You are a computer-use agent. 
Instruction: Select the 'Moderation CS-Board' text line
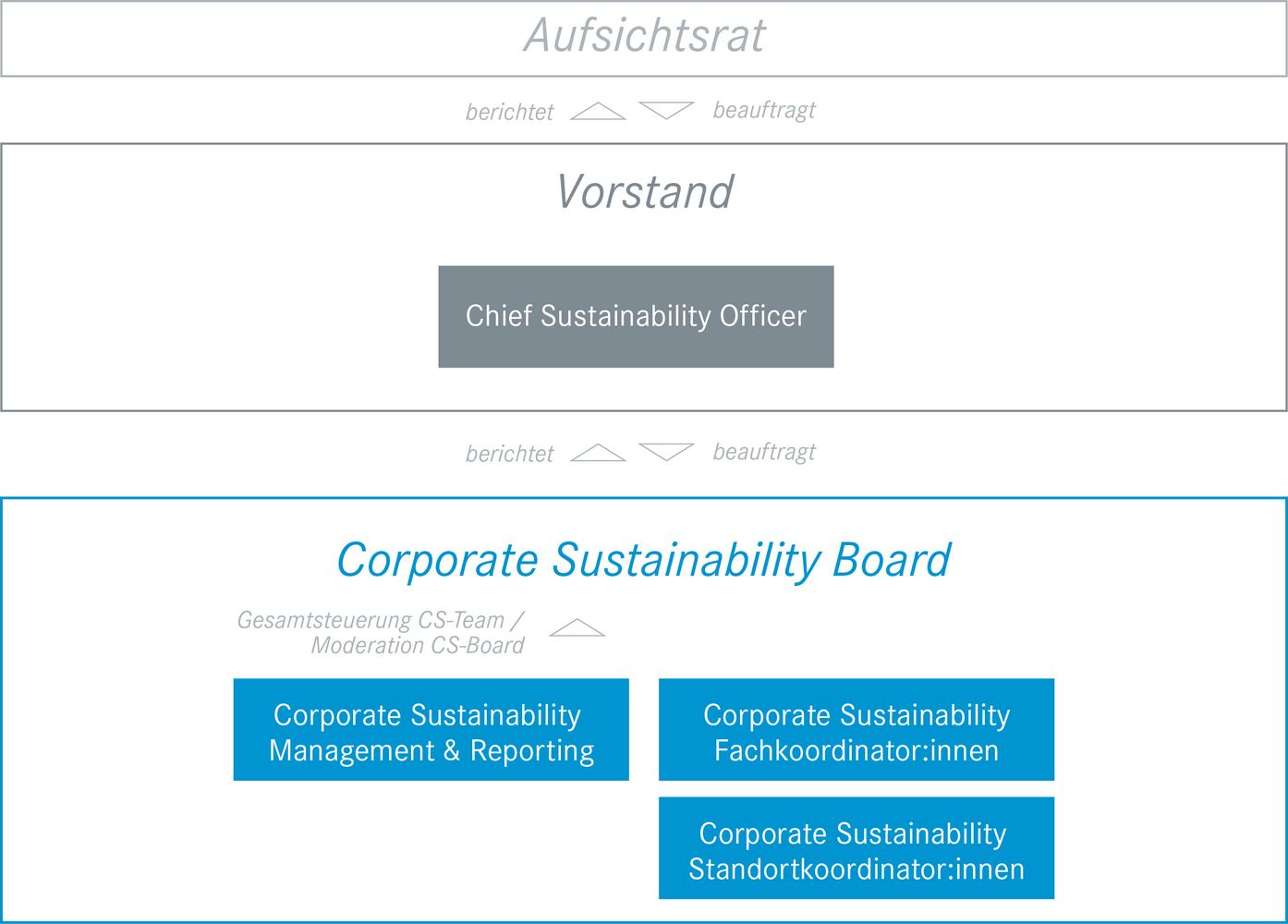coord(418,645)
